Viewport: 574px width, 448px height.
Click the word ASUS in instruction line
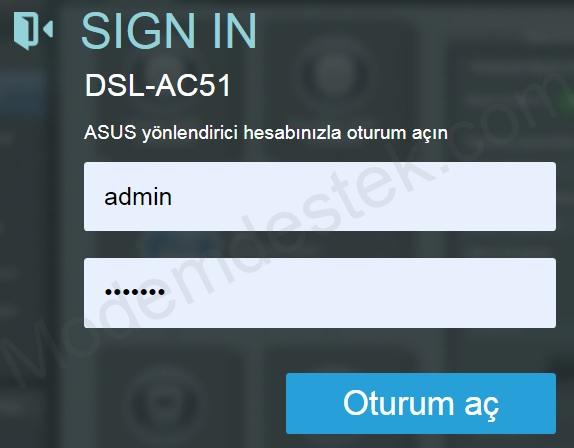coord(110,132)
